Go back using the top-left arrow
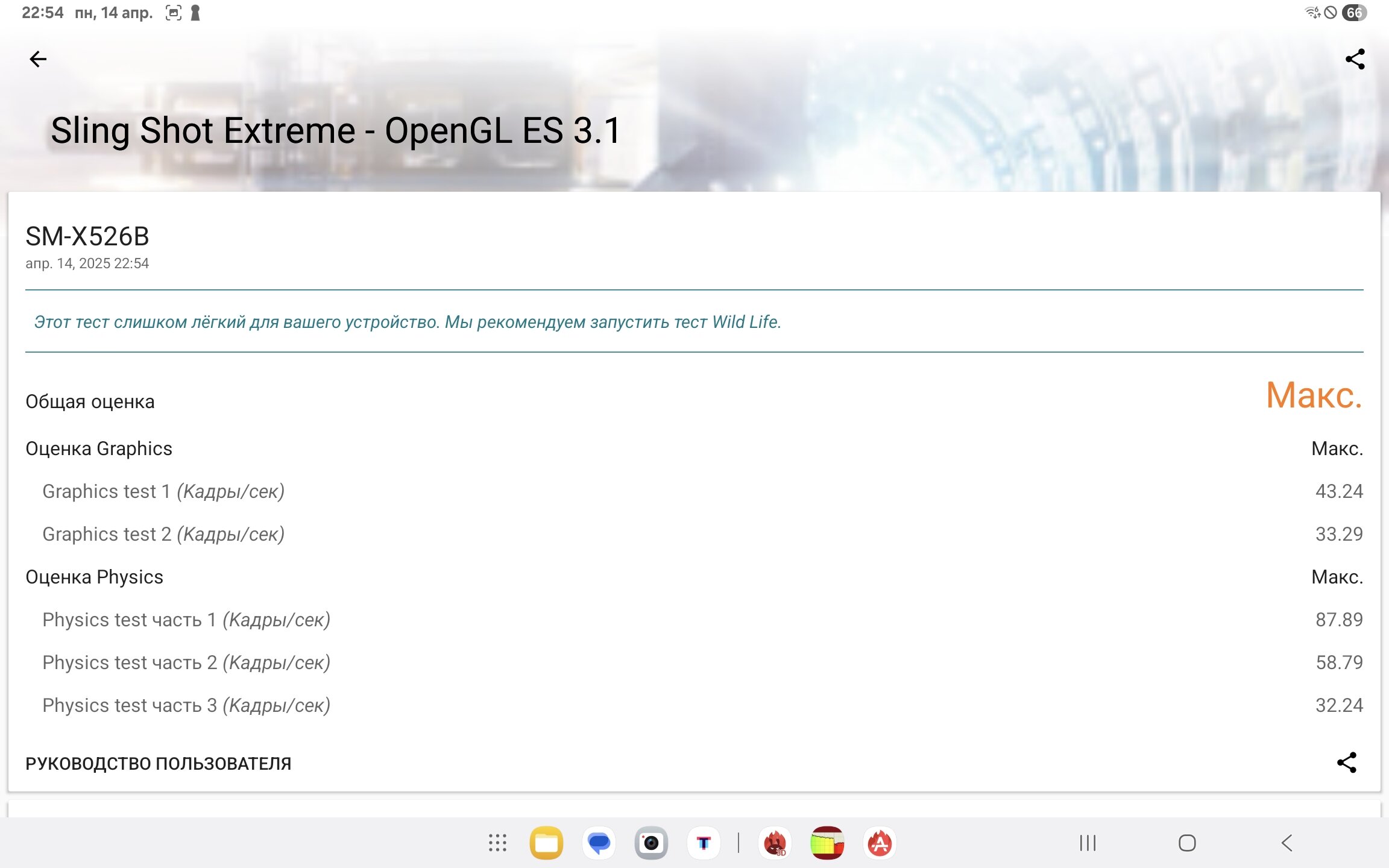Image resolution: width=1389 pixels, height=868 pixels. (38, 59)
